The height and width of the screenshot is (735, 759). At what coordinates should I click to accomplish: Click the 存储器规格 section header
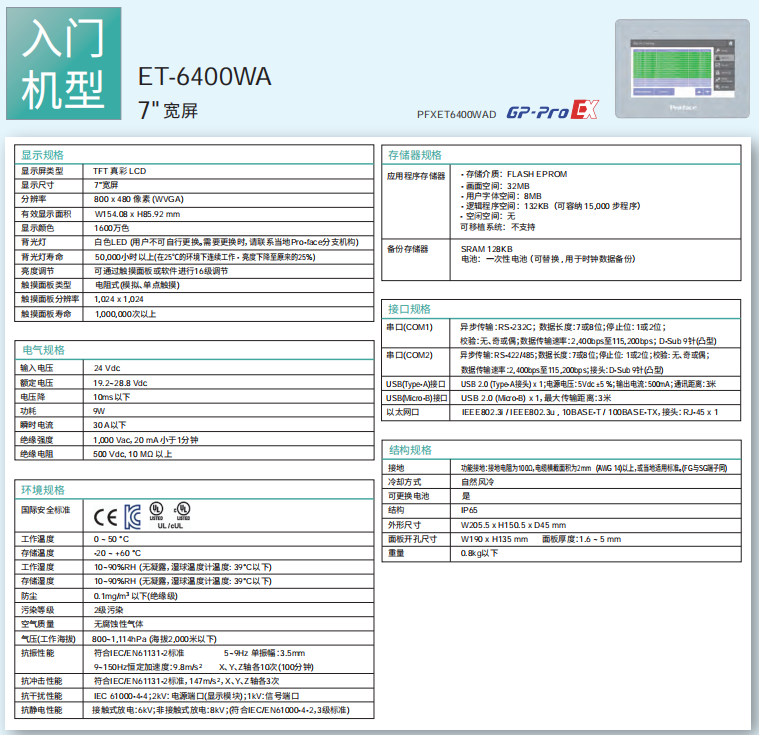[x=415, y=155]
